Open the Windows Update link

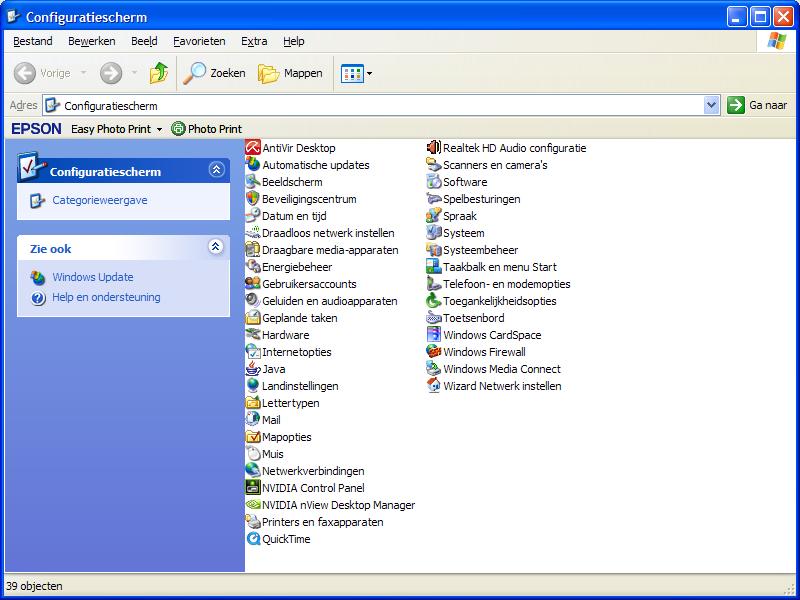(92, 277)
